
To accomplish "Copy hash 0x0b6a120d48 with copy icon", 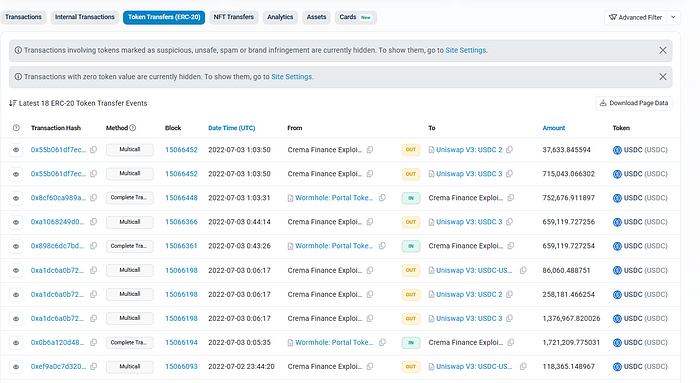I will tap(94, 342).
